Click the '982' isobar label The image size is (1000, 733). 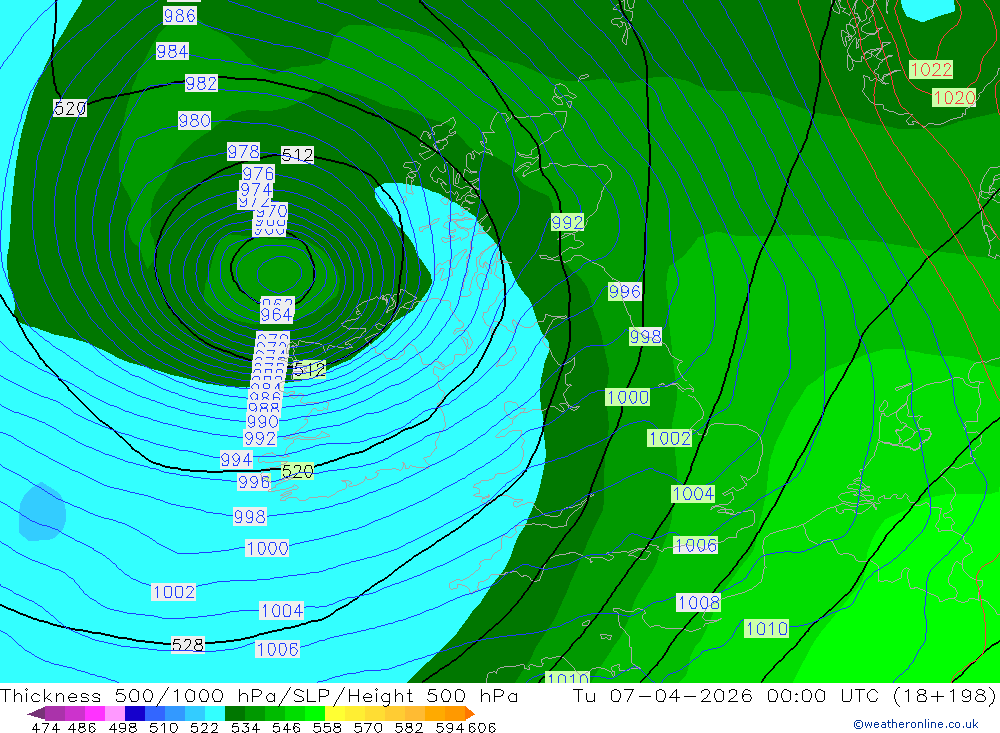pyautogui.click(x=201, y=84)
